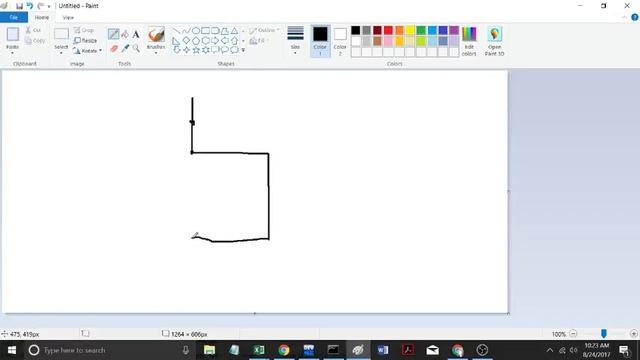Image resolution: width=640 pixels, height=360 pixels.
Task: Choose the Right arrow shape
Action: pyautogui.click(x=215, y=40)
